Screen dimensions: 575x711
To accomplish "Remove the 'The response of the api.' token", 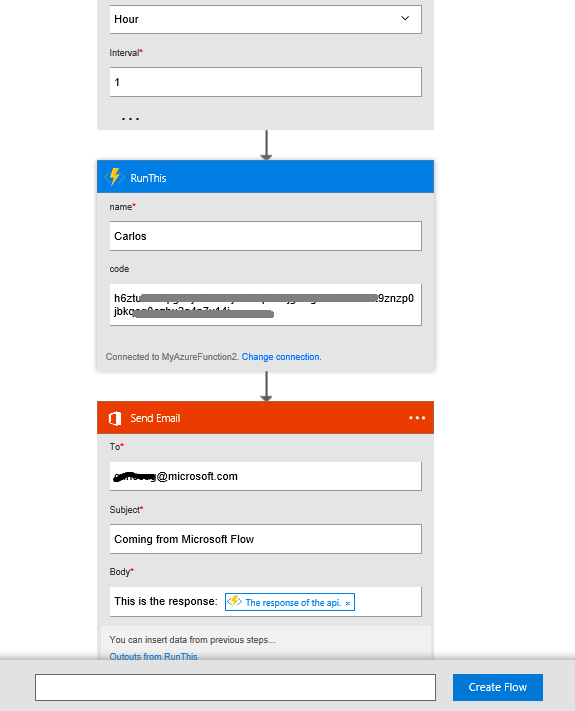I will pos(347,603).
